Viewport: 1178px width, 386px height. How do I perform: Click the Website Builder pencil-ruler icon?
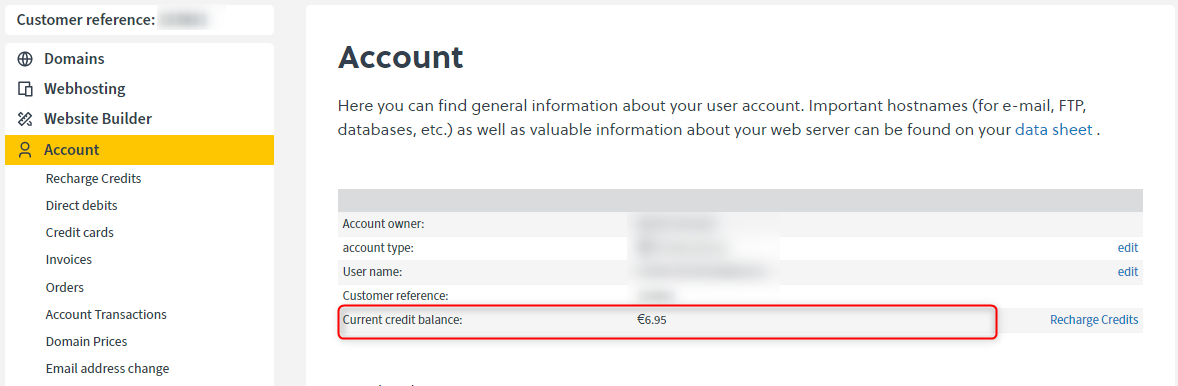[26, 119]
